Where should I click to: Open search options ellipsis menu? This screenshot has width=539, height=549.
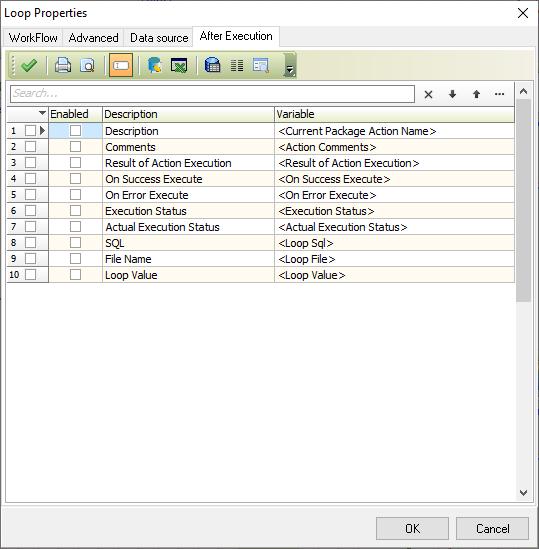pos(499,94)
